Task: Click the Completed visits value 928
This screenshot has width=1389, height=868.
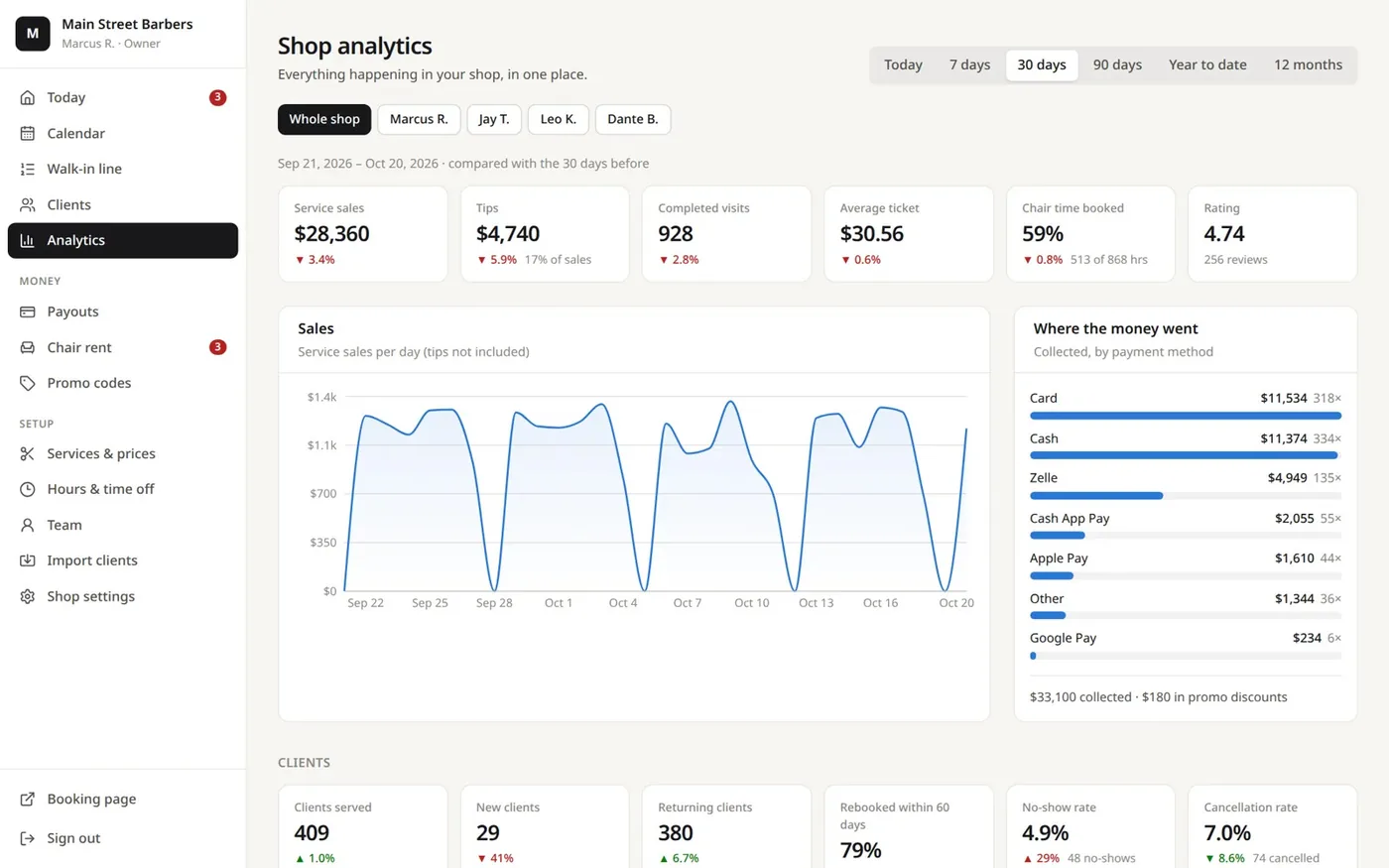Action: coord(676,234)
